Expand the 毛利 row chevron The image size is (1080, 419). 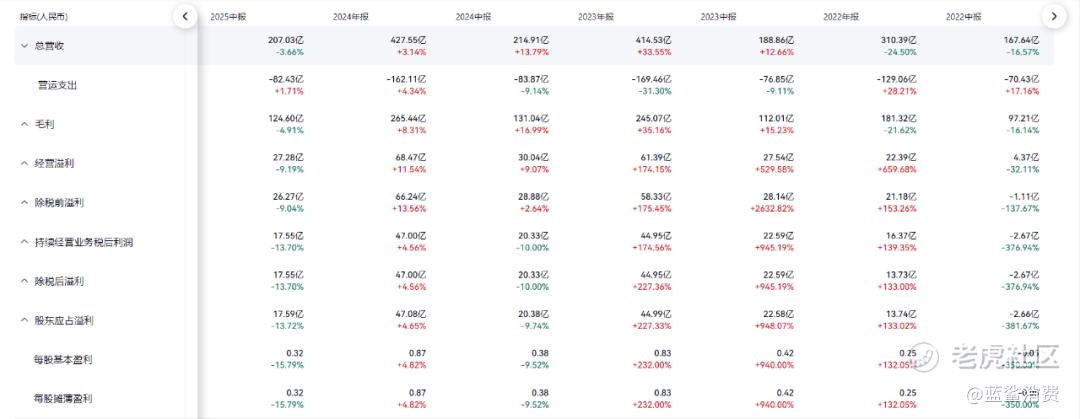click(x=24, y=124)
